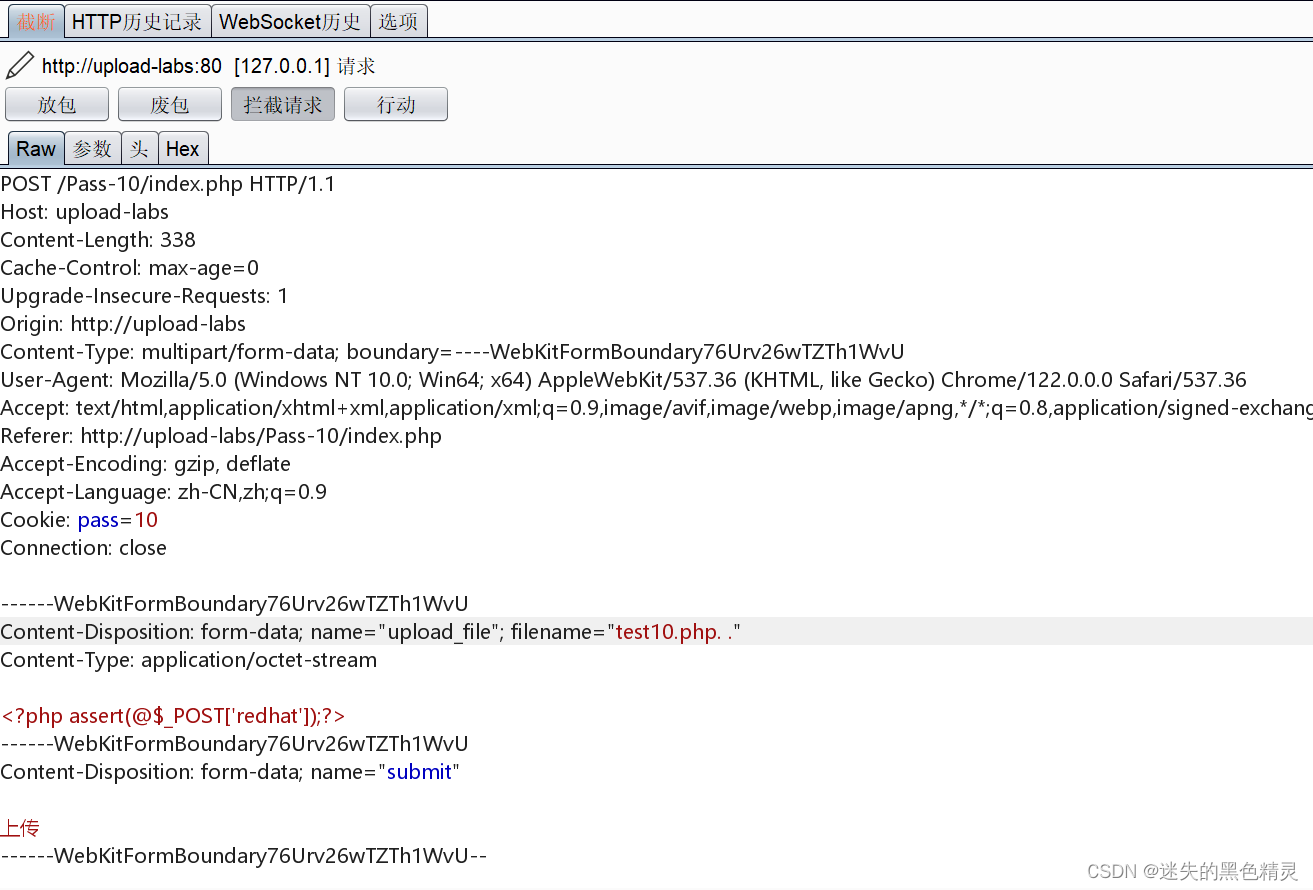Click the filename value test10.php. .
Viewport: 1313px width, 890px height.
[x=674, y=632]
